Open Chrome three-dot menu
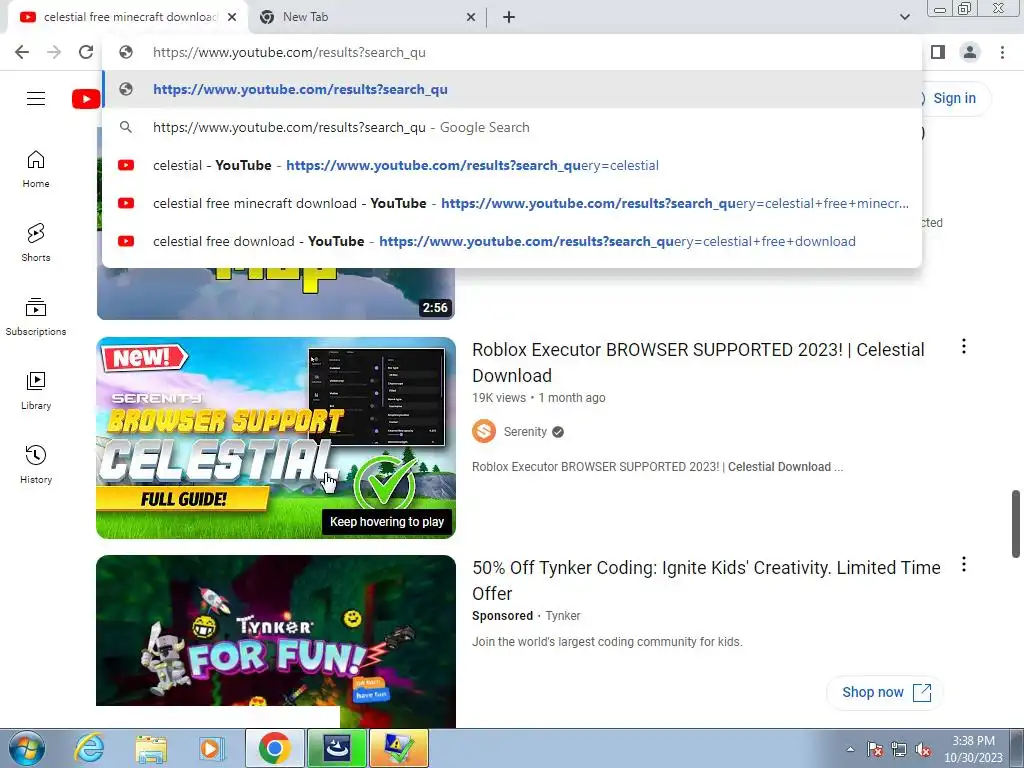The image size is (1024, 768). click(x=1002, y=52)
